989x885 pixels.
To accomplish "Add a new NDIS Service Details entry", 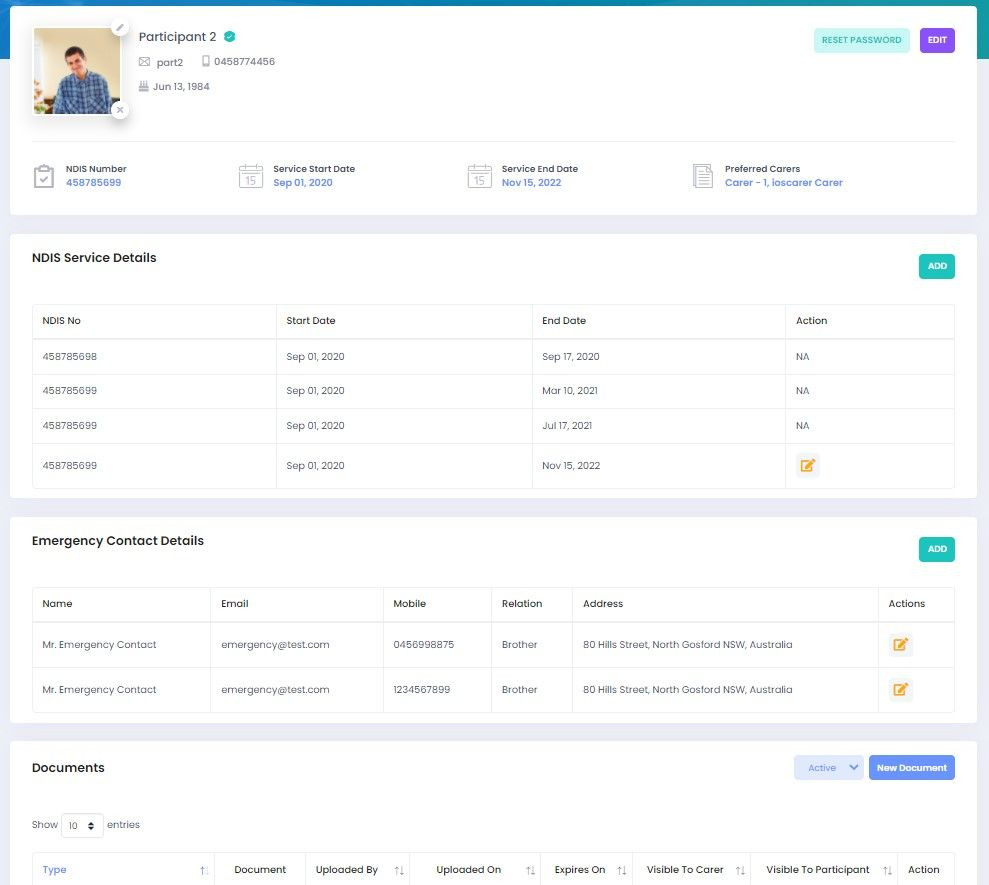I will [937, 266].
